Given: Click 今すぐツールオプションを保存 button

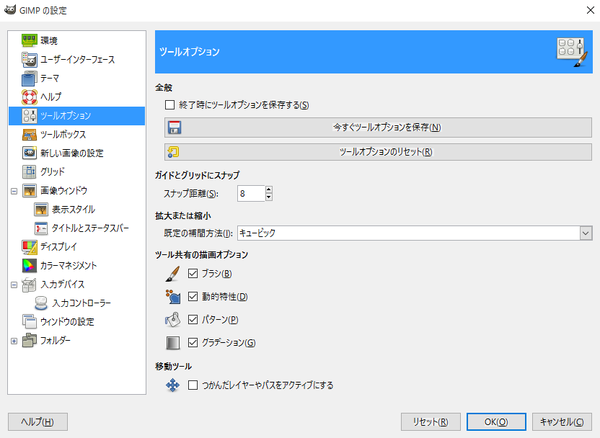Looking at the screenshot, I should click(x=378, y=127).
